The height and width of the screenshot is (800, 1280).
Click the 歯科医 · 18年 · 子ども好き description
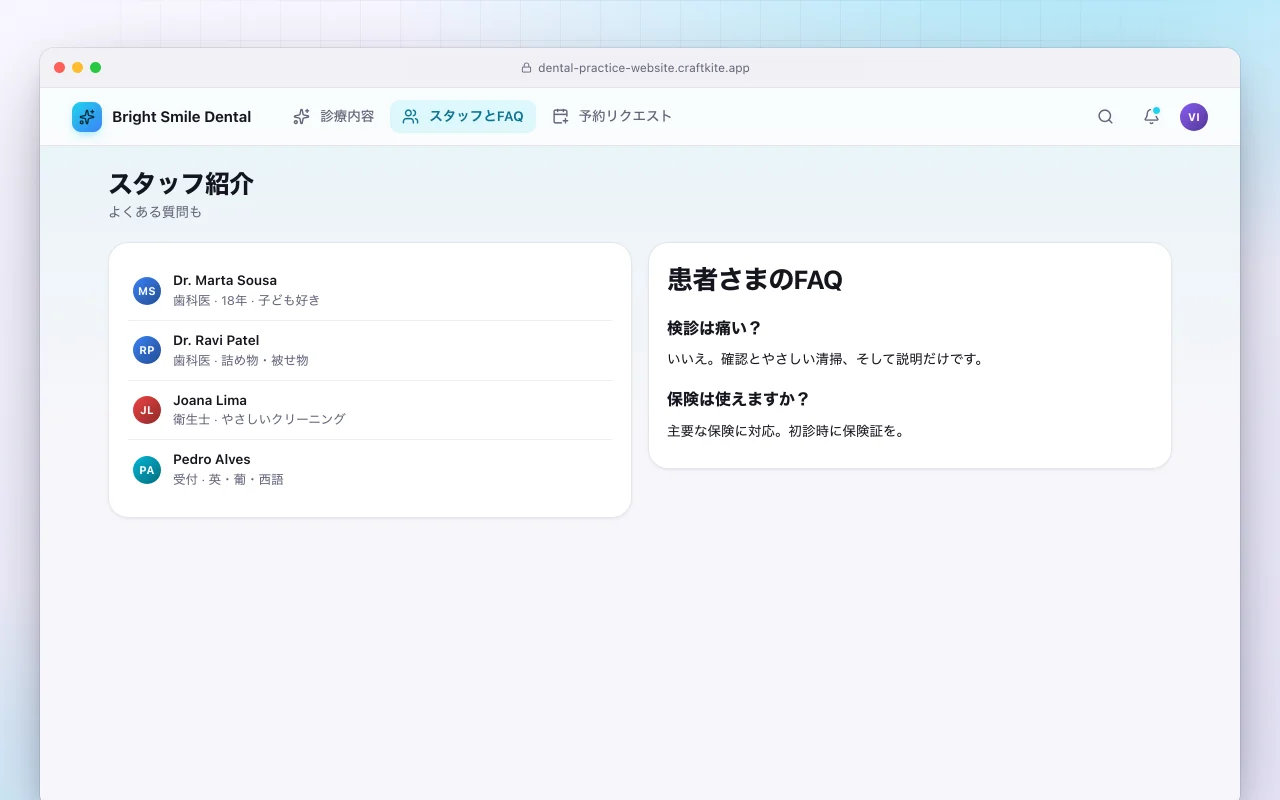click(247, 300)
